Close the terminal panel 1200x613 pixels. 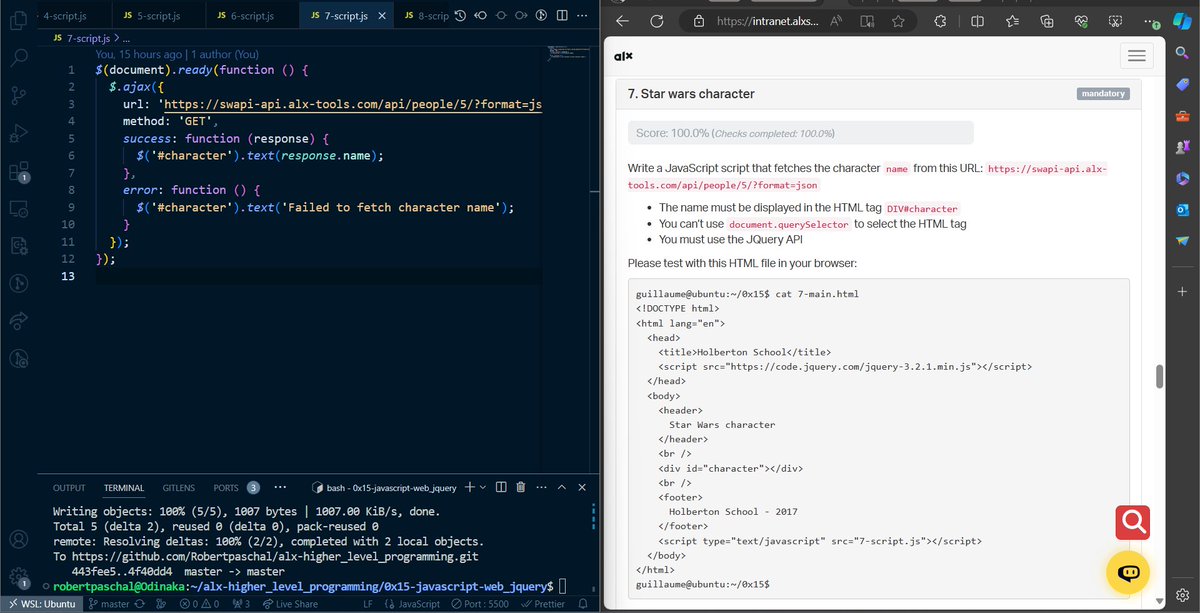tap(582, 487)
